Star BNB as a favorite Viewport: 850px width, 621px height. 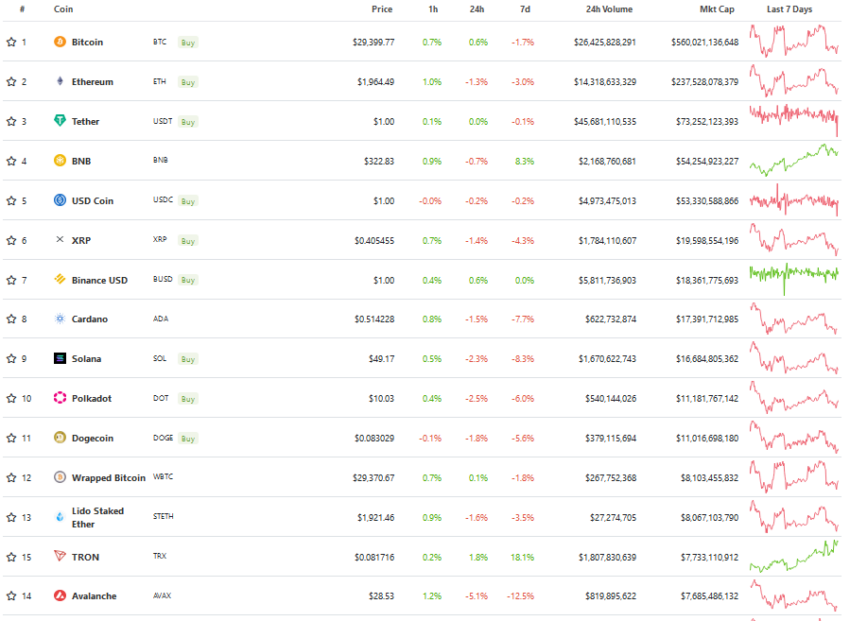pos(11,160)
